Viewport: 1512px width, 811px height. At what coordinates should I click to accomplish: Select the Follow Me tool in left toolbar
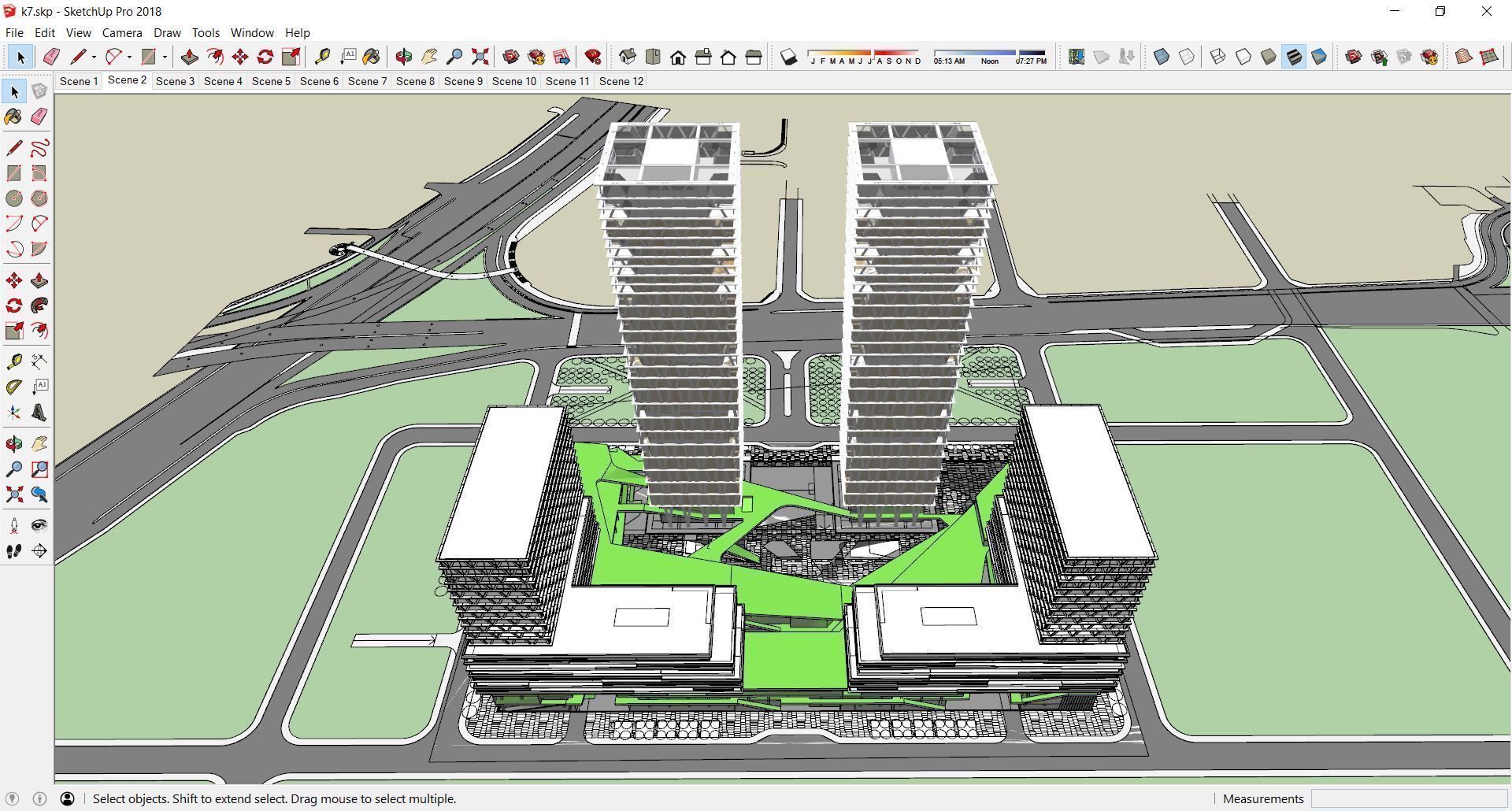tap(39, 306)
